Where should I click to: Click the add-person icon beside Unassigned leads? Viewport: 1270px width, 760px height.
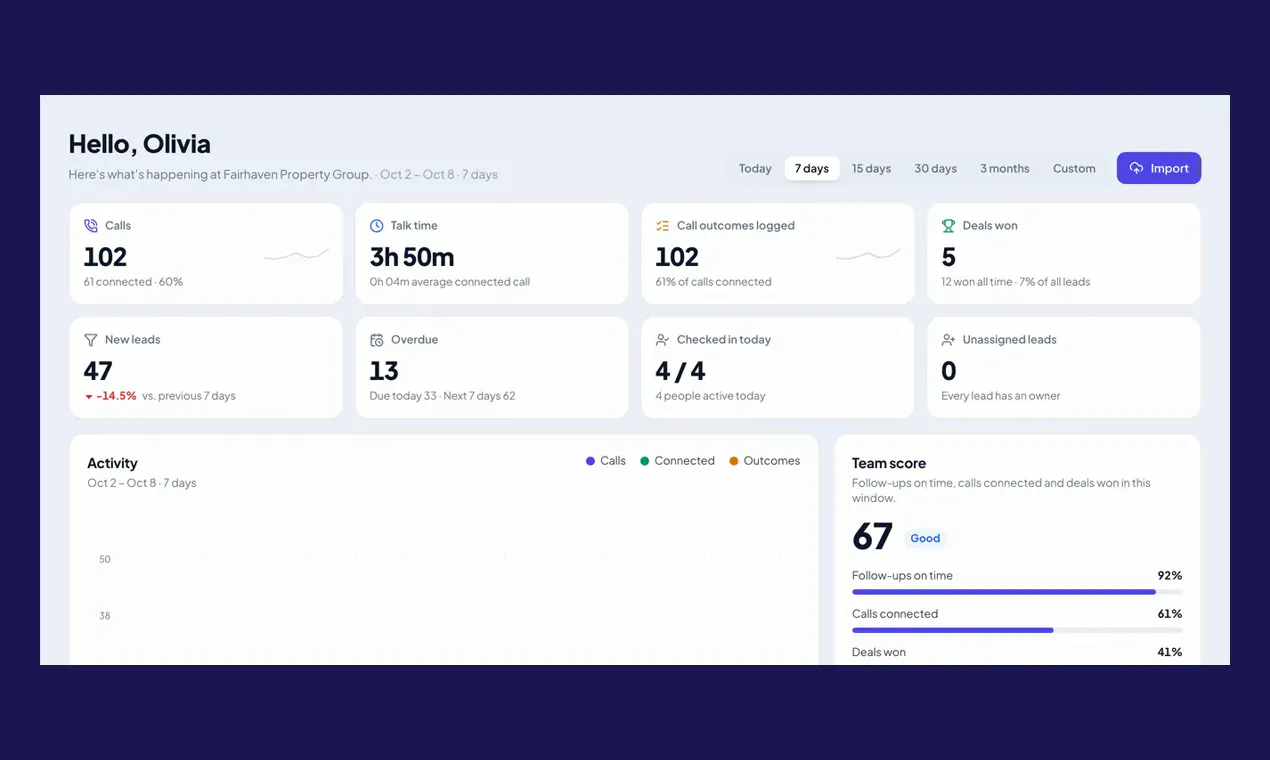point(949,340)
